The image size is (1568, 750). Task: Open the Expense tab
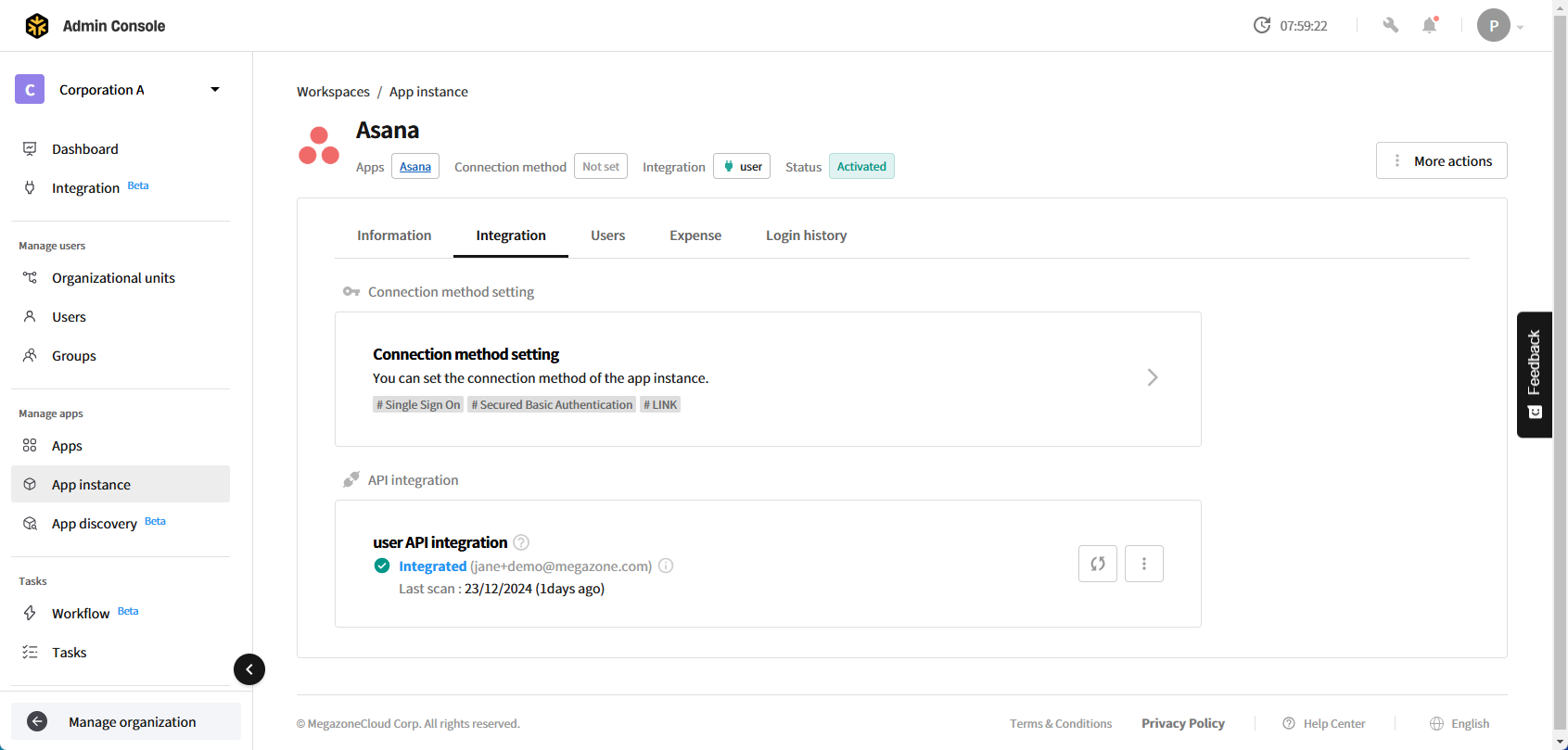pos(695,235)
